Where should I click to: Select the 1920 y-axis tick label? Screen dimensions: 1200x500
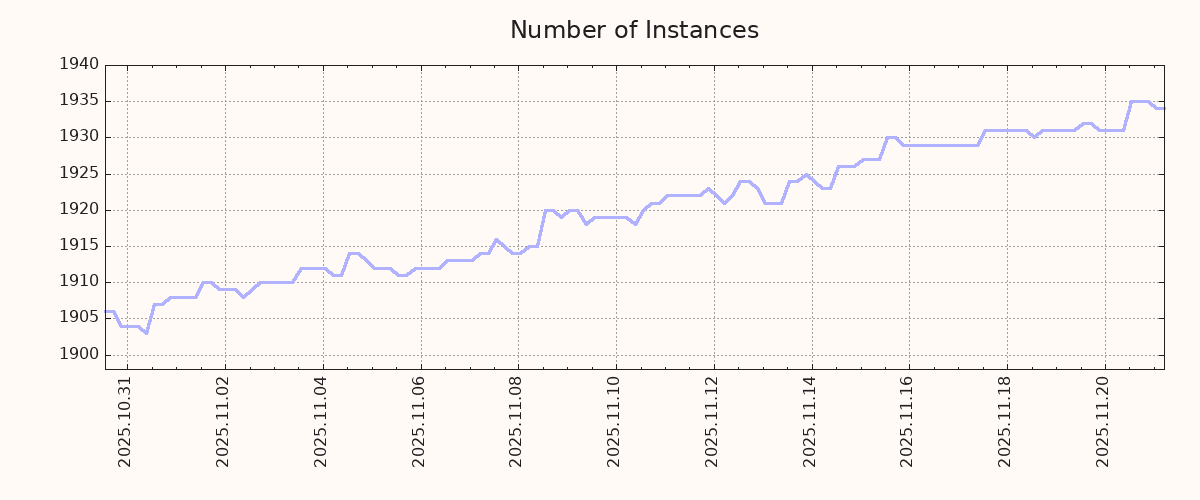pos(79,210)
